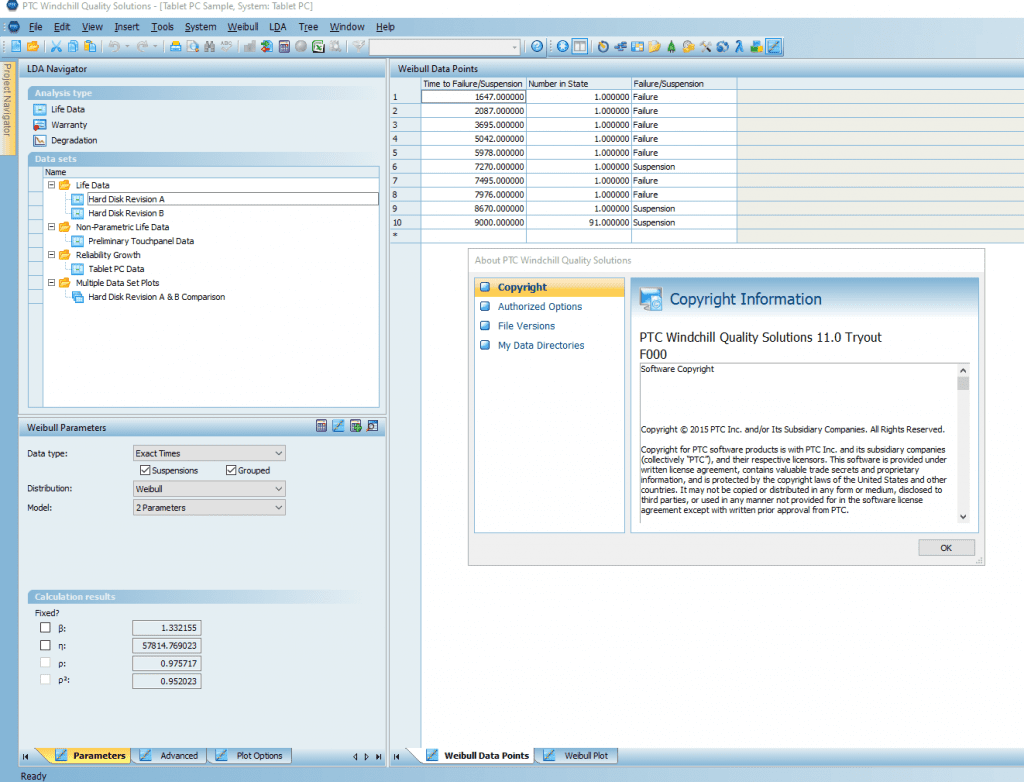Click the Cut scissors icon in toolbar
1024x782 pixels.
(57, 46)
